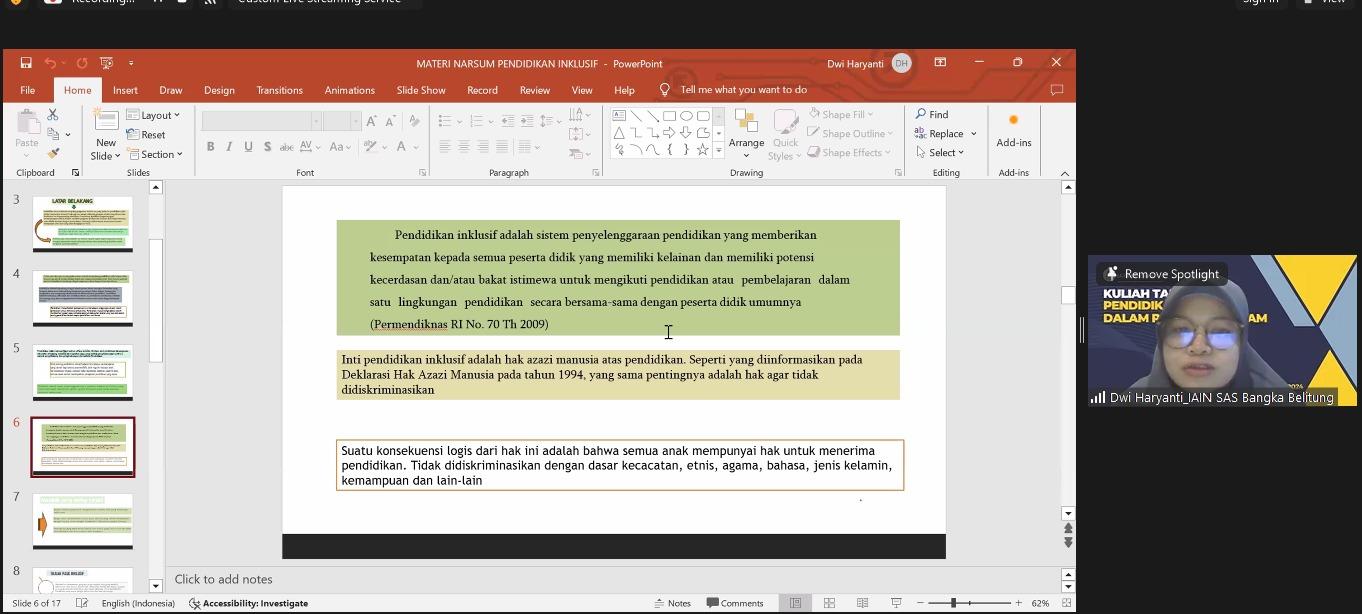Viewport: 1362px width, 614px height.
Task: Open the Arrange tool
Action: (x=746, y=134)
